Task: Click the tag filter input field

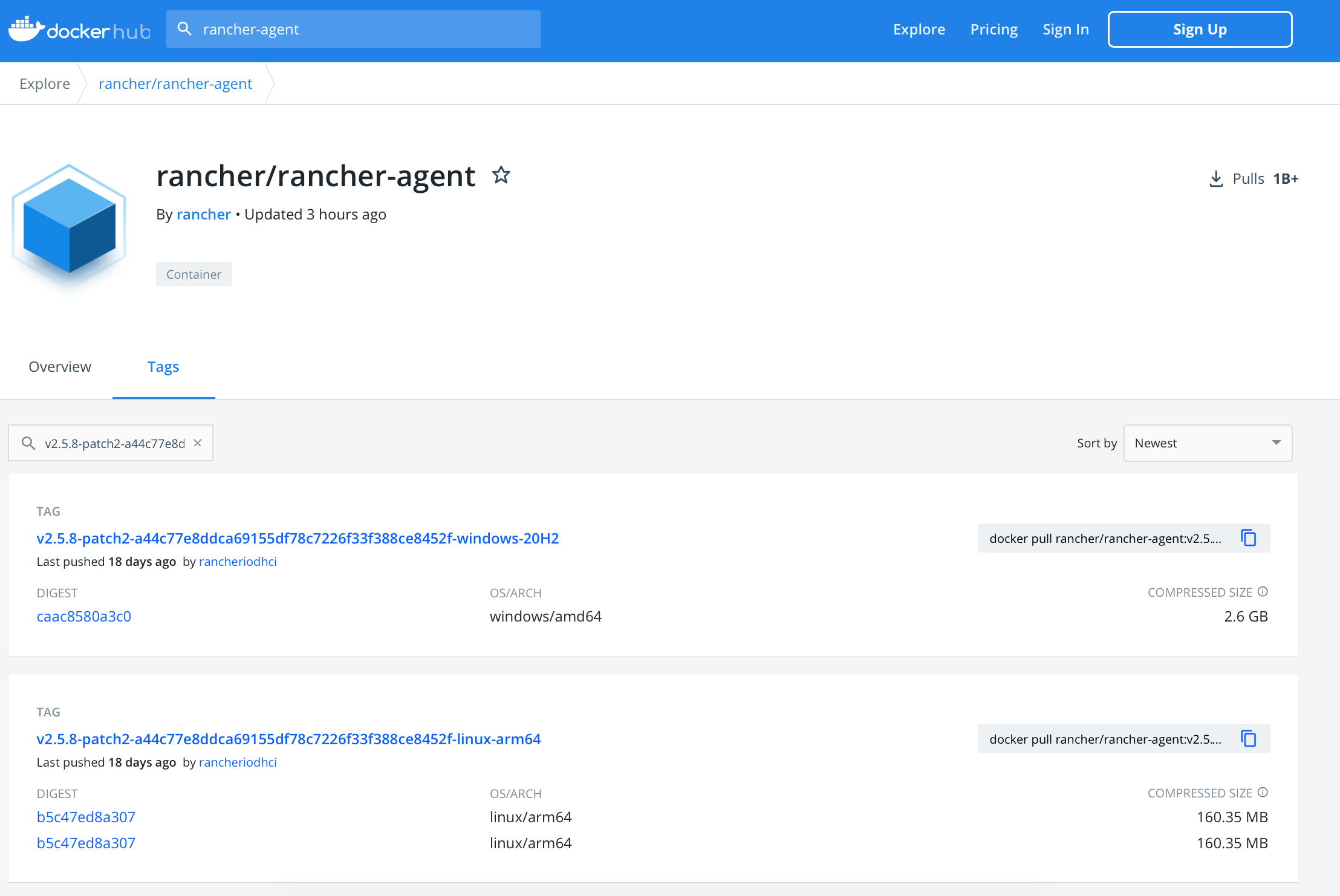Action: (x=114, y=443)
